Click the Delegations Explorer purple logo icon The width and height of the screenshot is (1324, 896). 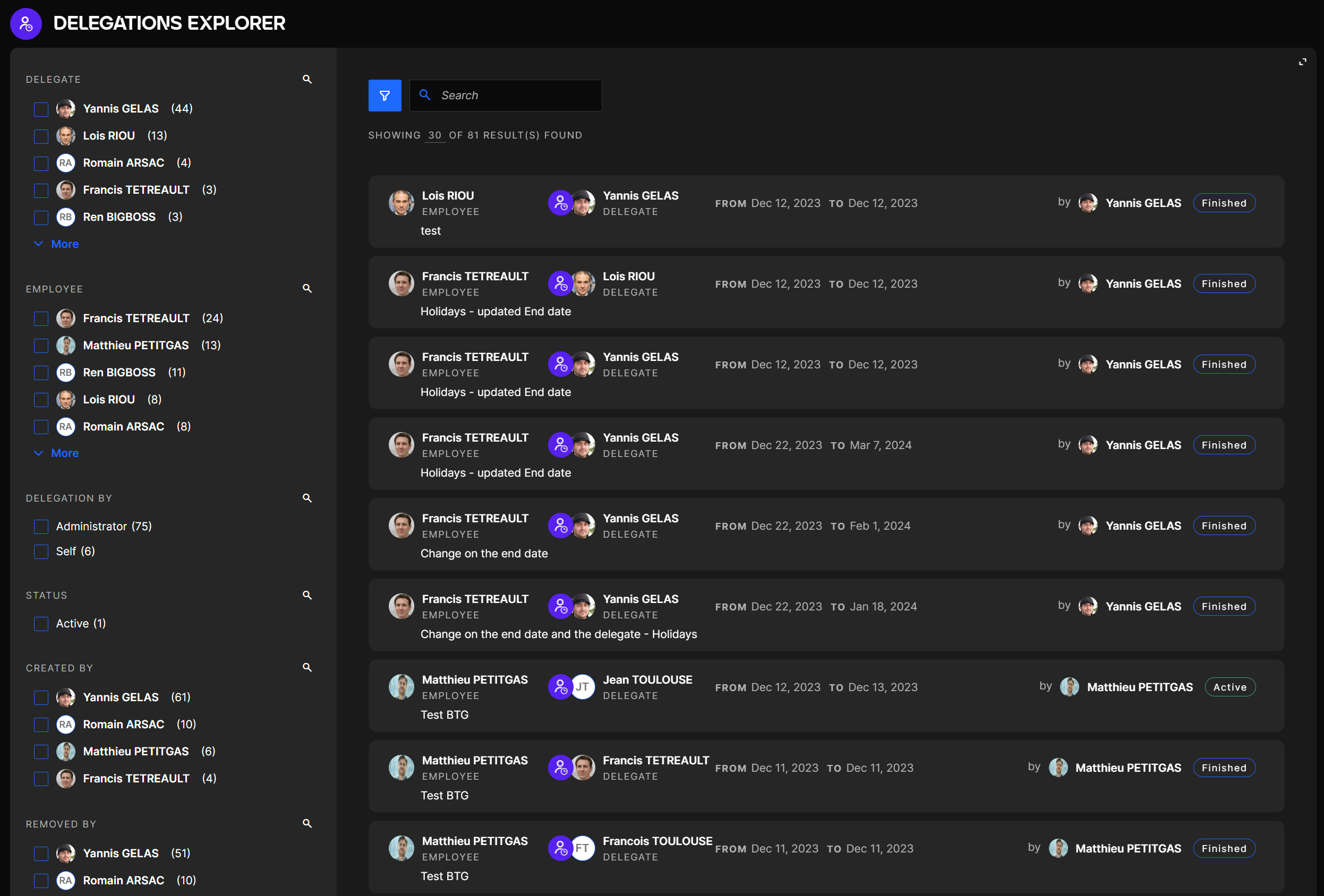click(x=25, y=23)
